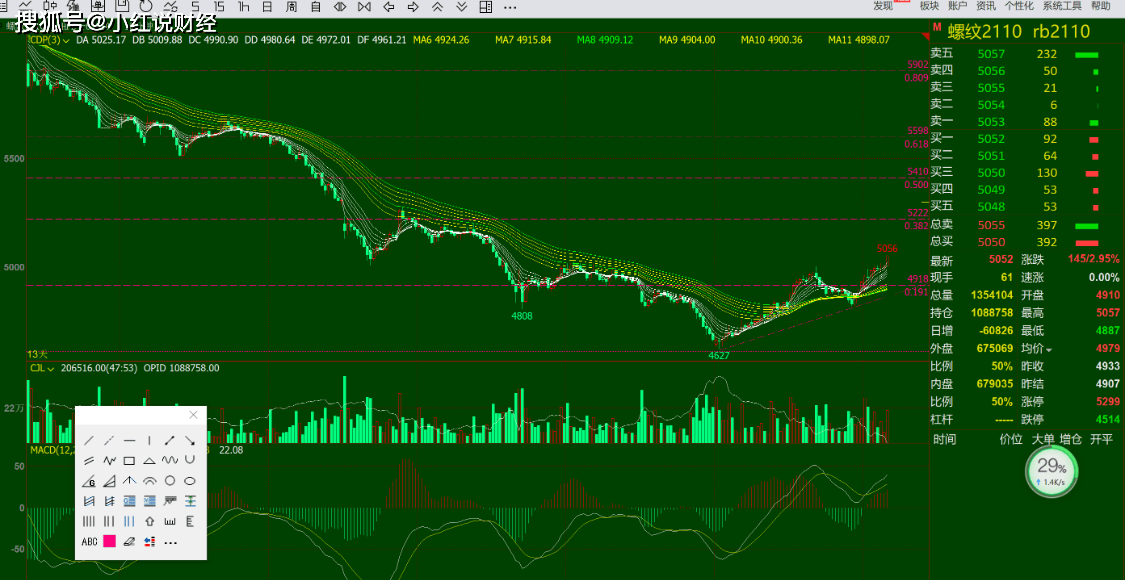Pick the rectangle drawing tool
Image resolution: width=1125 pixels, height=580 pixels.
coord(129,460)
